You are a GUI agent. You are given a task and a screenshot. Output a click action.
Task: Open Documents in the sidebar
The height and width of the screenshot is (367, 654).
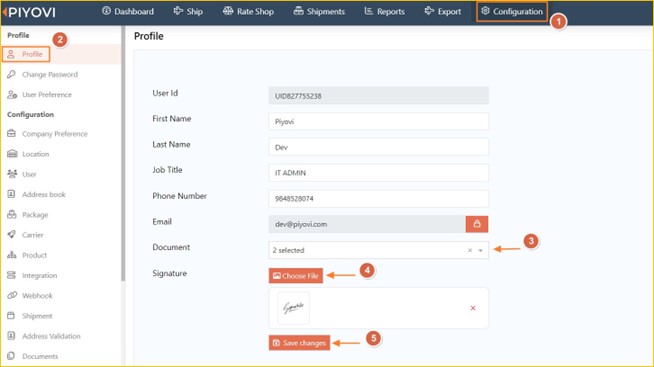(x=40, y=356)
